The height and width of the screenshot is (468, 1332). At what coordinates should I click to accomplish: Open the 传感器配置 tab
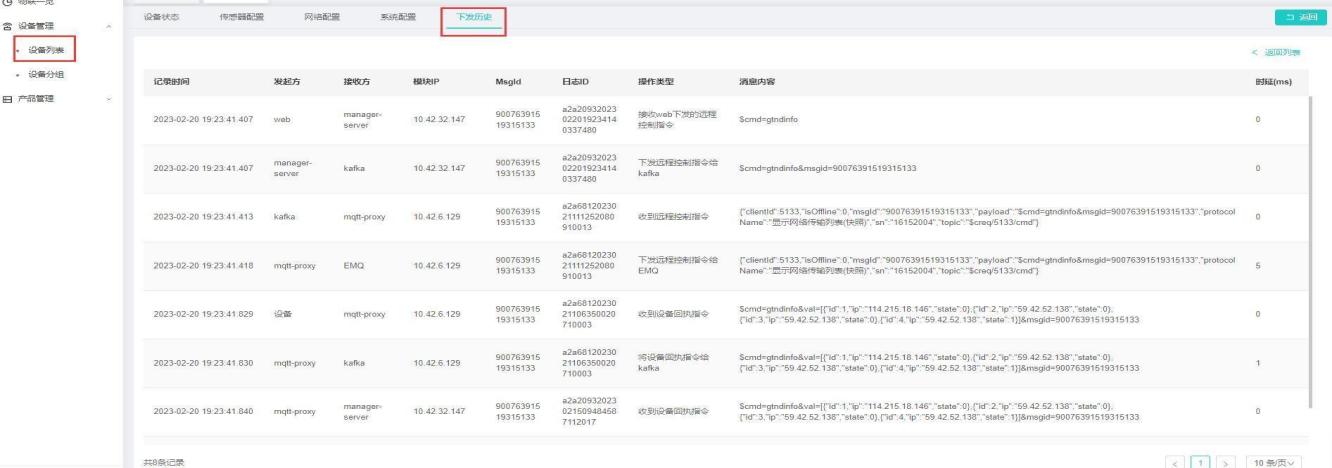point(227,18)
